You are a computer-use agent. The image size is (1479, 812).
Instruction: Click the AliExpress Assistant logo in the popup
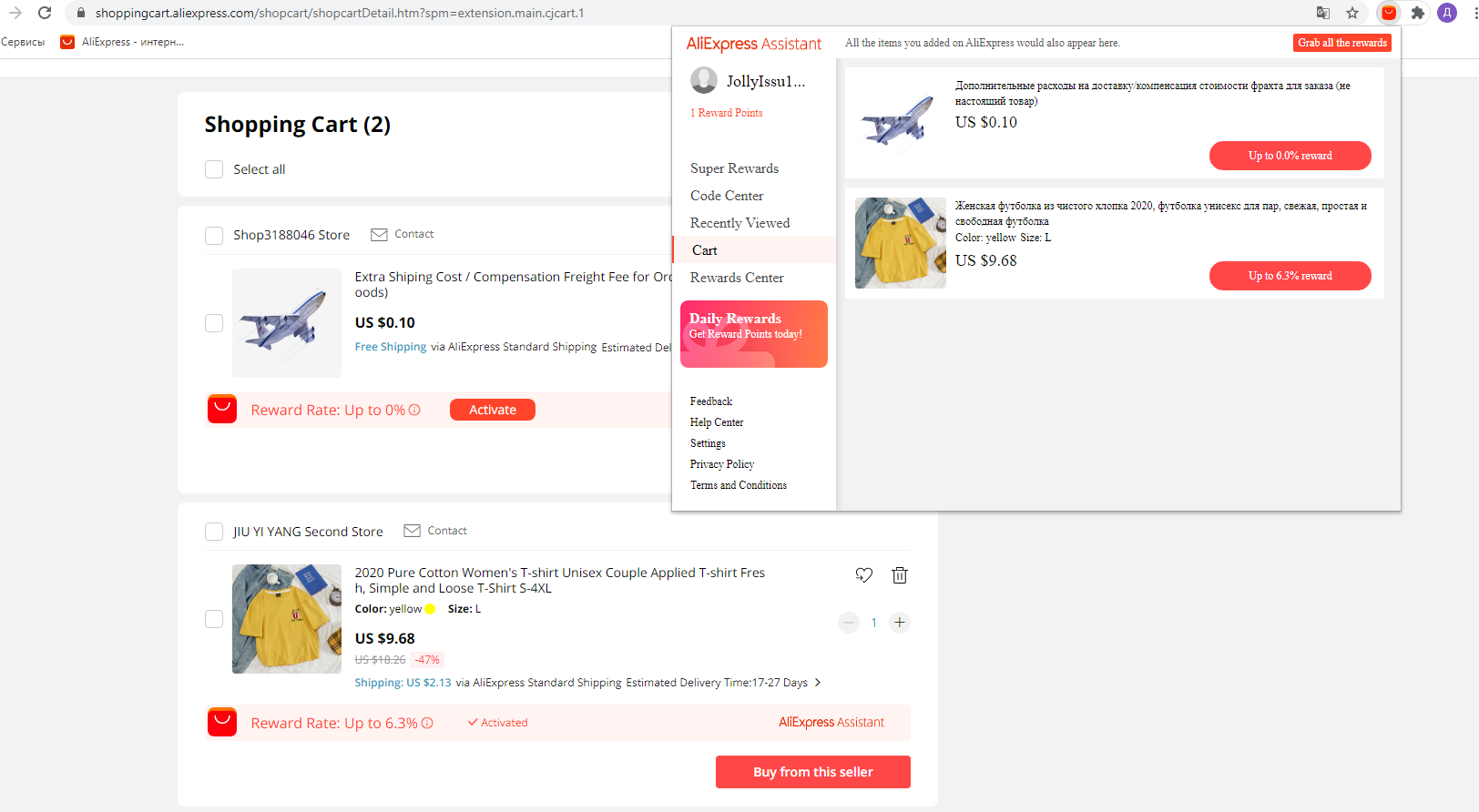click(754, 44)
